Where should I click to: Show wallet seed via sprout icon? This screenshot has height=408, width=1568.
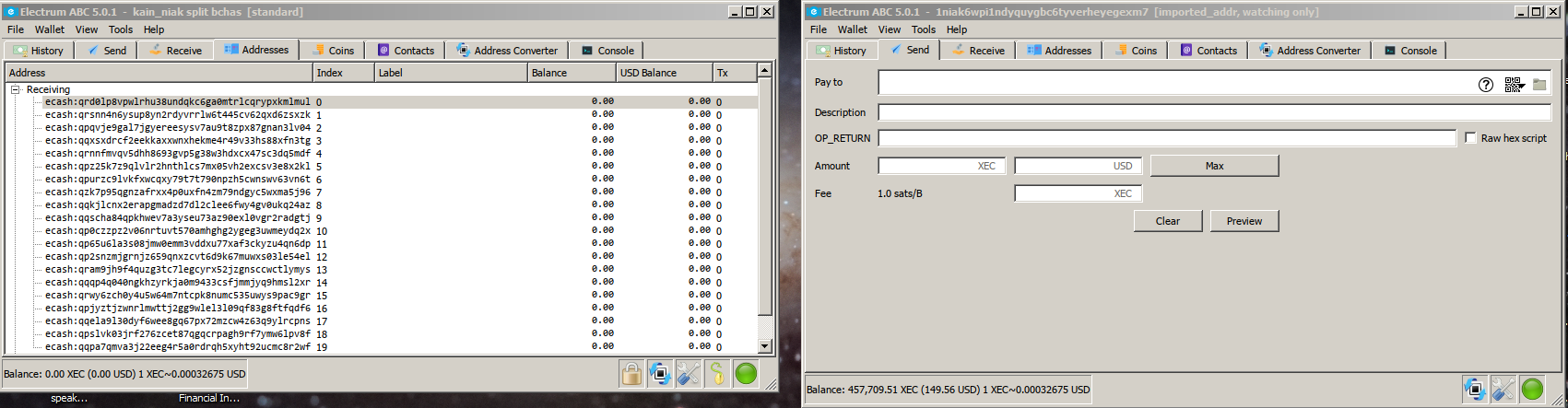point(717,373)
